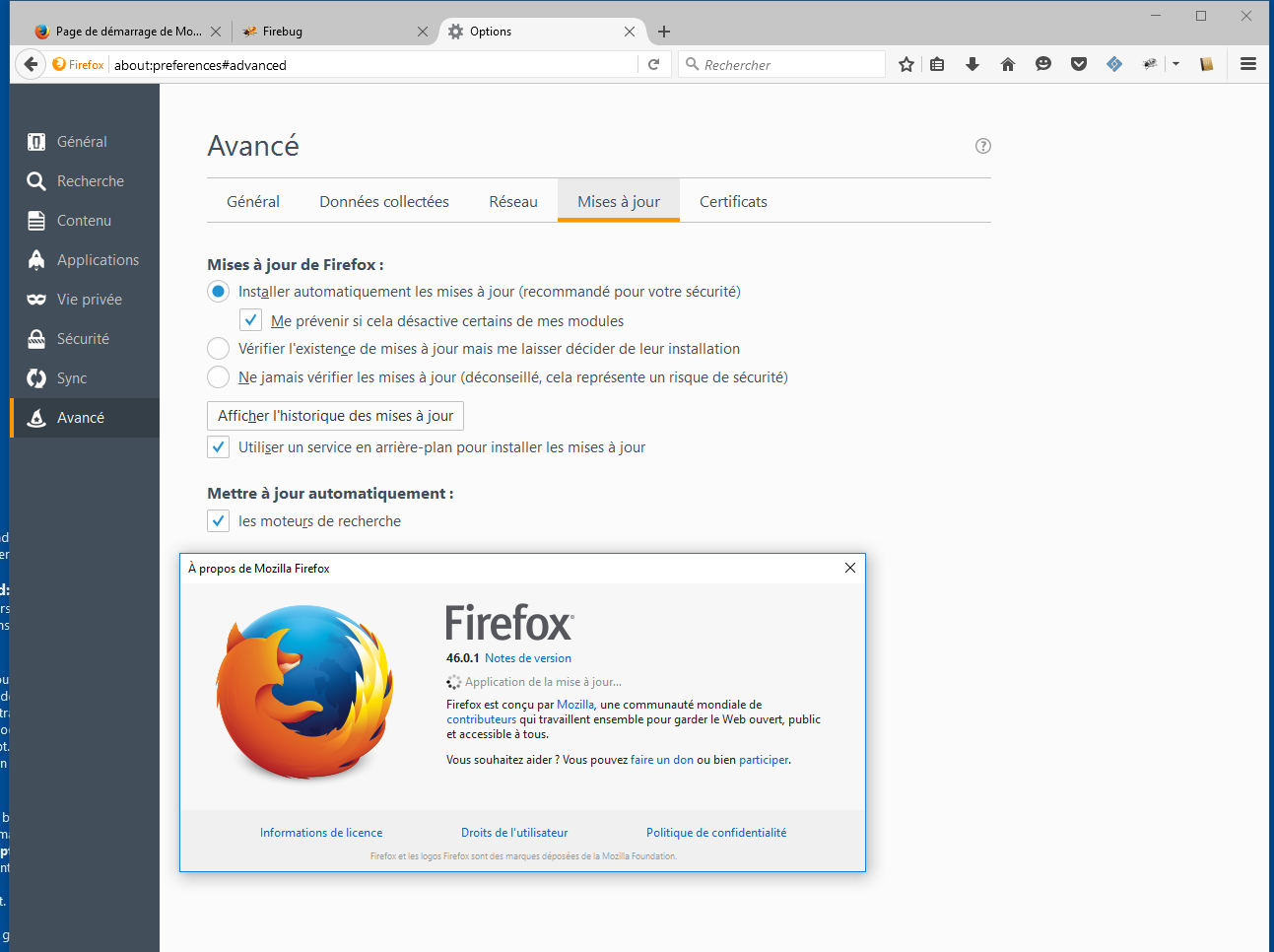
Task: Open the Downloads arrow icon
Action: point(972,64)
